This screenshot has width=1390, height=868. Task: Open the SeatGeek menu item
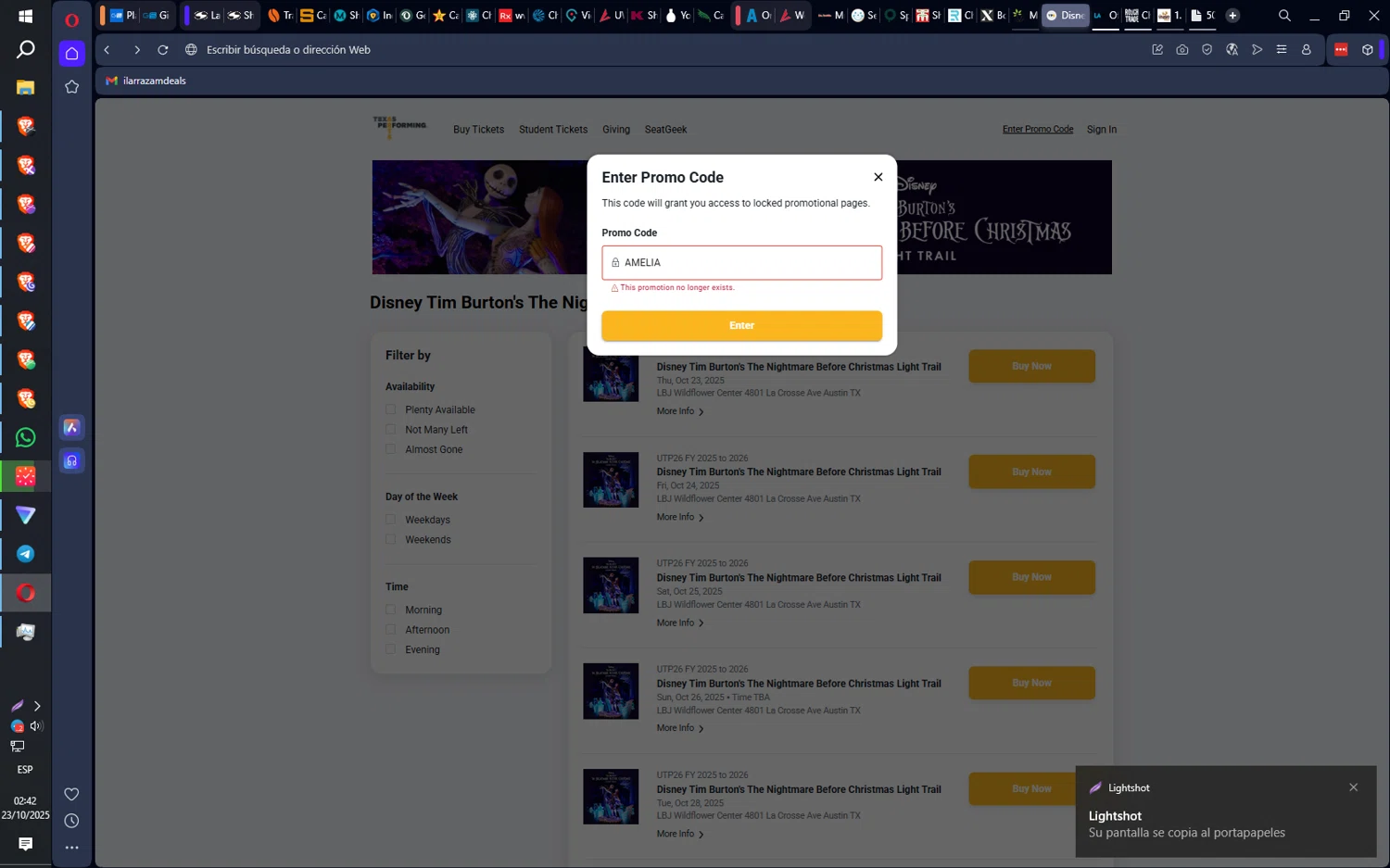point(665,130)
